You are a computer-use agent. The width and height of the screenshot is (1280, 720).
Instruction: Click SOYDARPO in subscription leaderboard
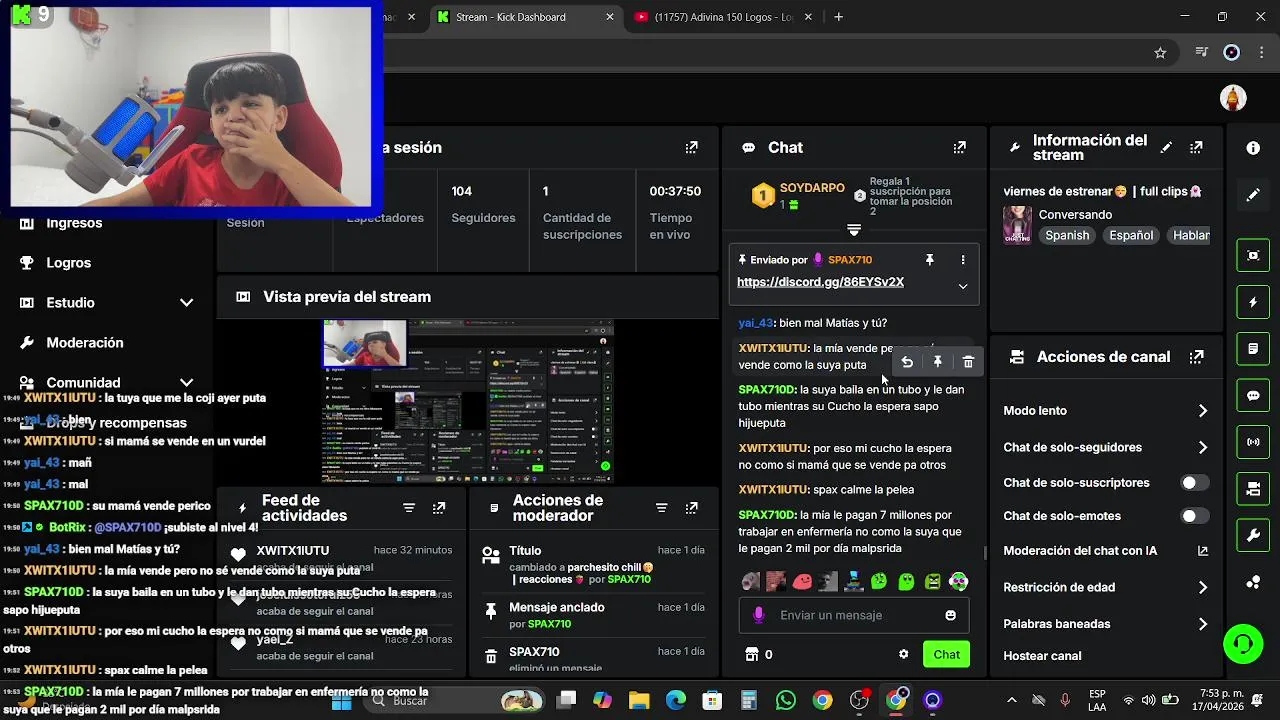pos(812,188)
